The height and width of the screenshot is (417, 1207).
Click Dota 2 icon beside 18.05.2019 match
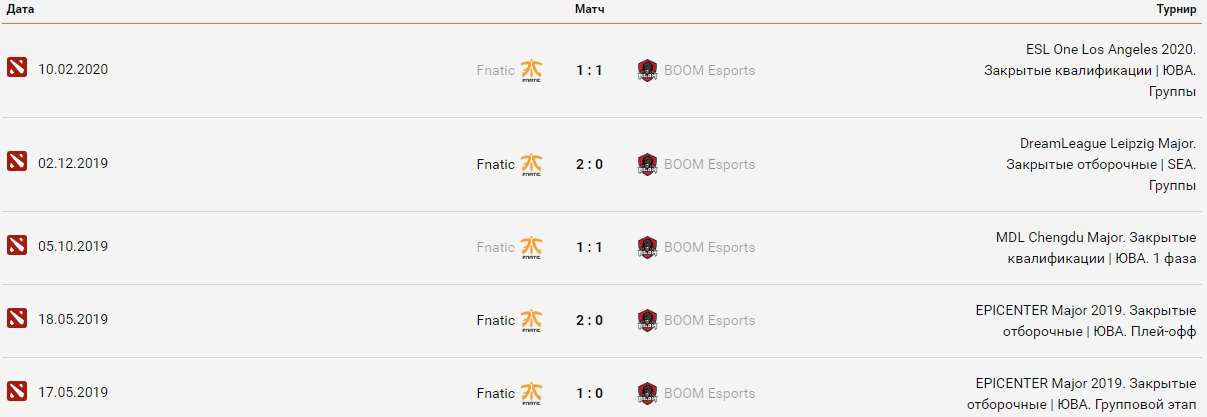click(17, 319)
